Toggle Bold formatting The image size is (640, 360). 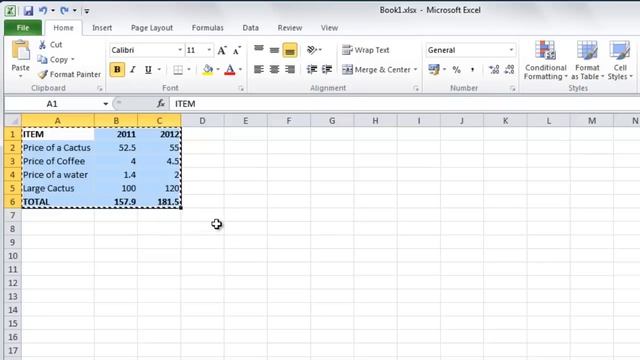[117, 70]
